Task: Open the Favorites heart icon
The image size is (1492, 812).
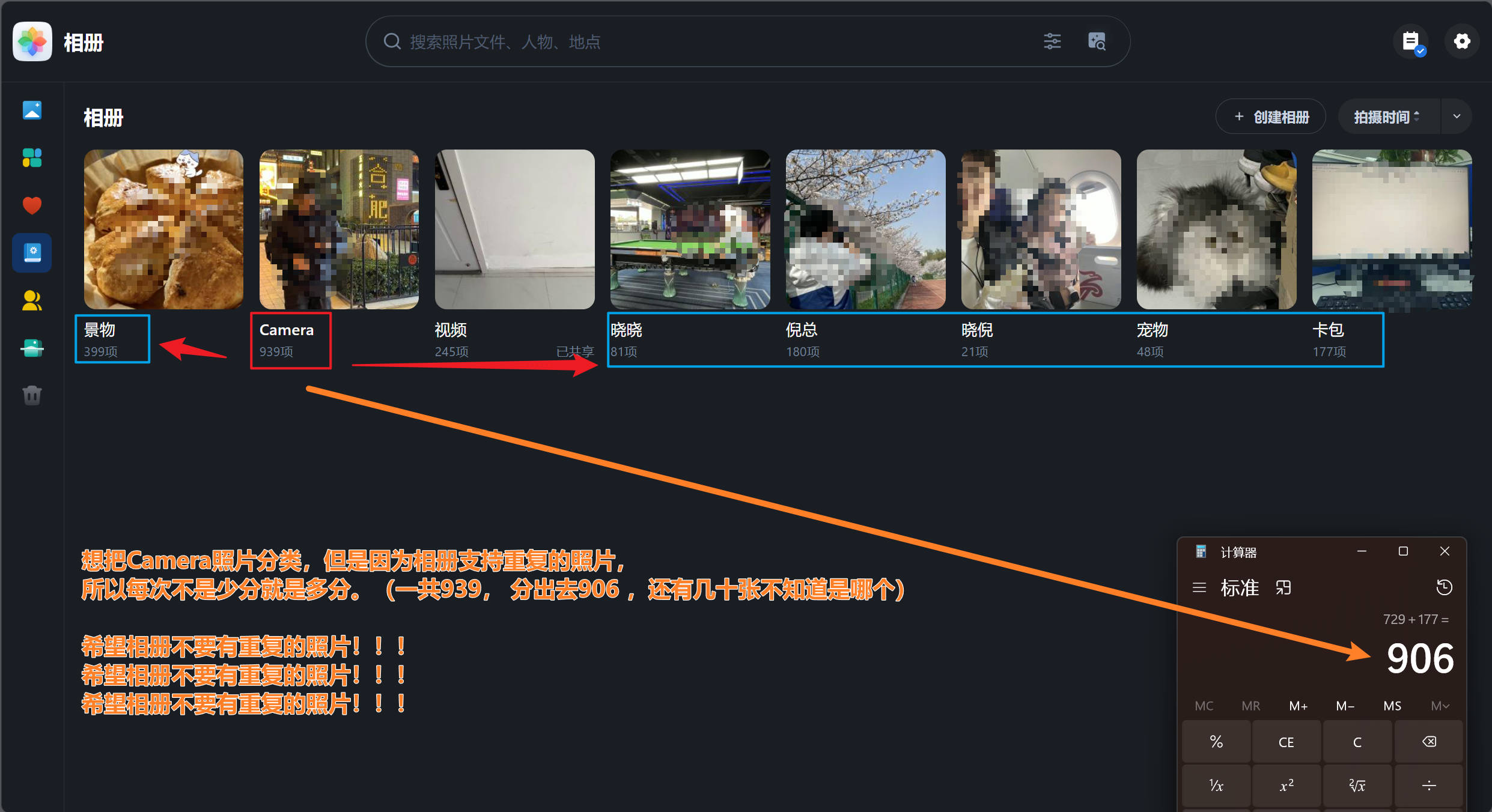Action: [32, 205]
